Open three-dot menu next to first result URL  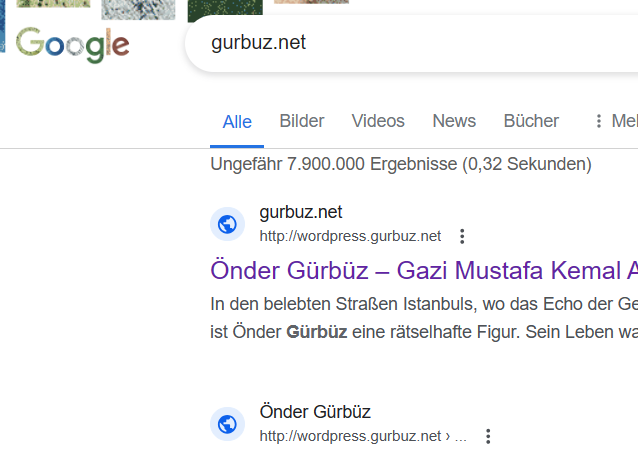[x=462, y=236]
